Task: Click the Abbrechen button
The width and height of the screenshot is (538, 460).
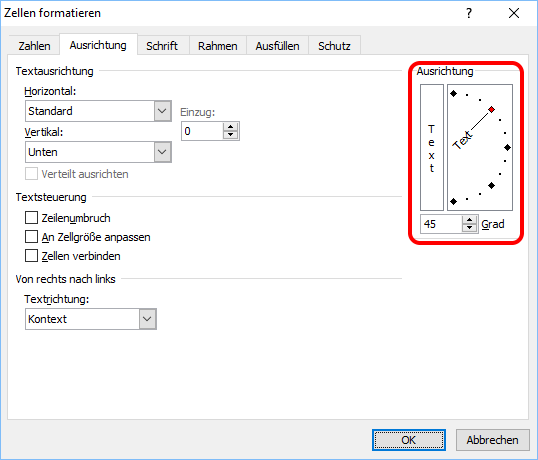Action: click(492, 440)
